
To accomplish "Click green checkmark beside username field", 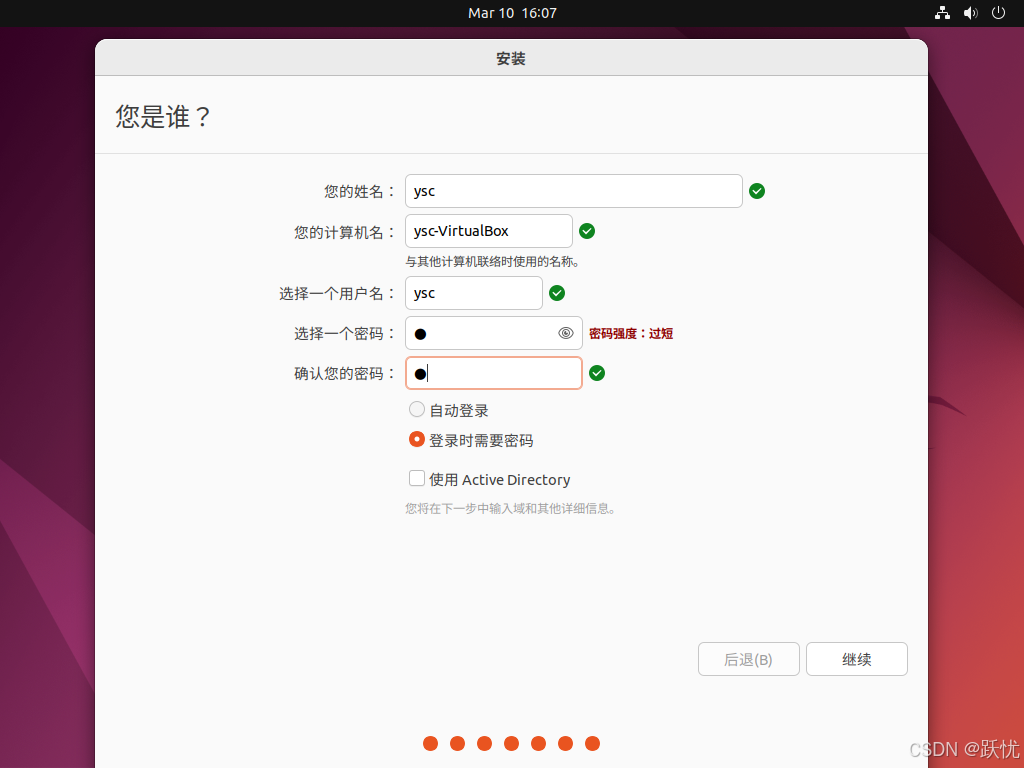I will point(557,293).
